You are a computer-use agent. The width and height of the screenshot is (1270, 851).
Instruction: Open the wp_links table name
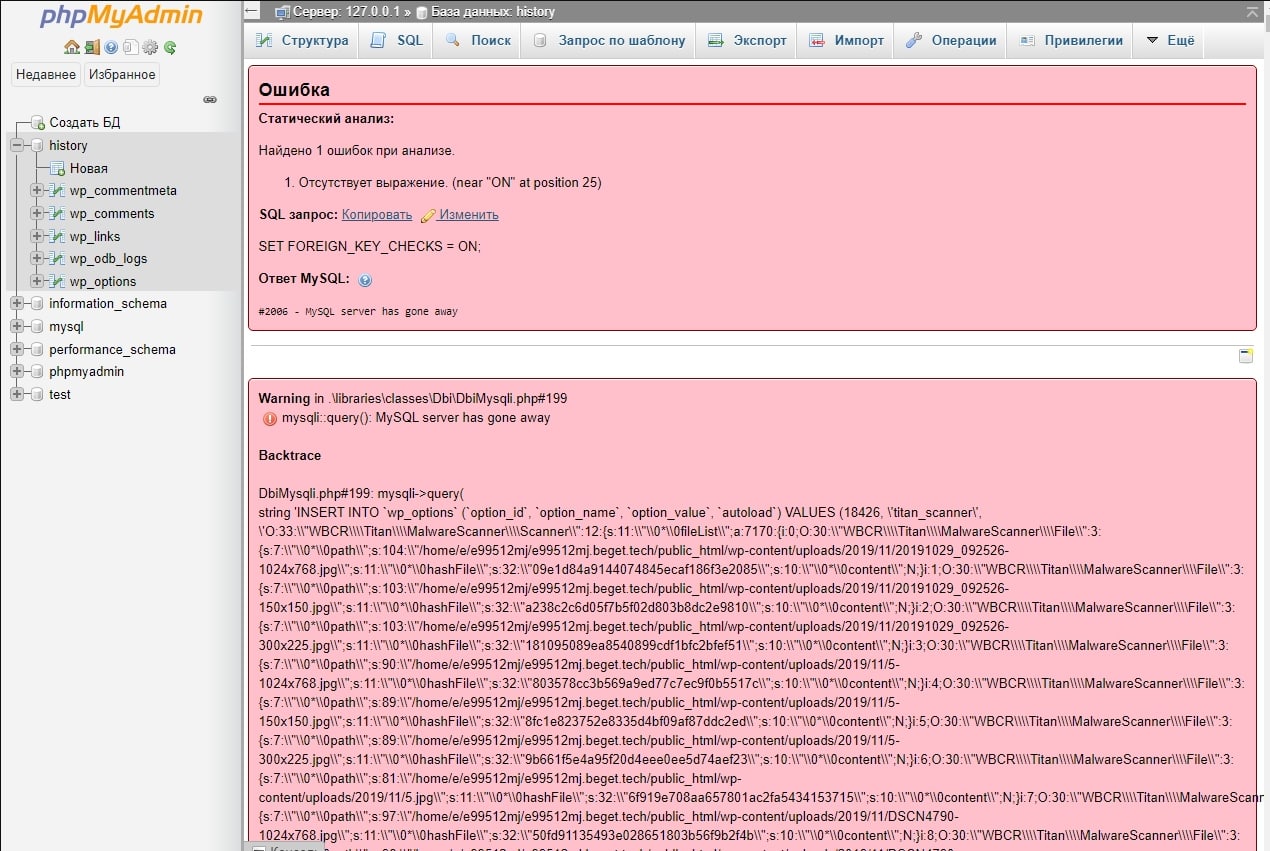(95, 236)
